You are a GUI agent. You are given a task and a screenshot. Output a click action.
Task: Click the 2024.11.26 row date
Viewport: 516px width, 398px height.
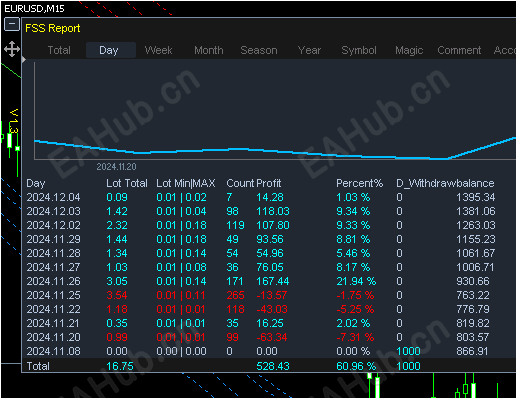pyautogui.click(x=53, y=281)
